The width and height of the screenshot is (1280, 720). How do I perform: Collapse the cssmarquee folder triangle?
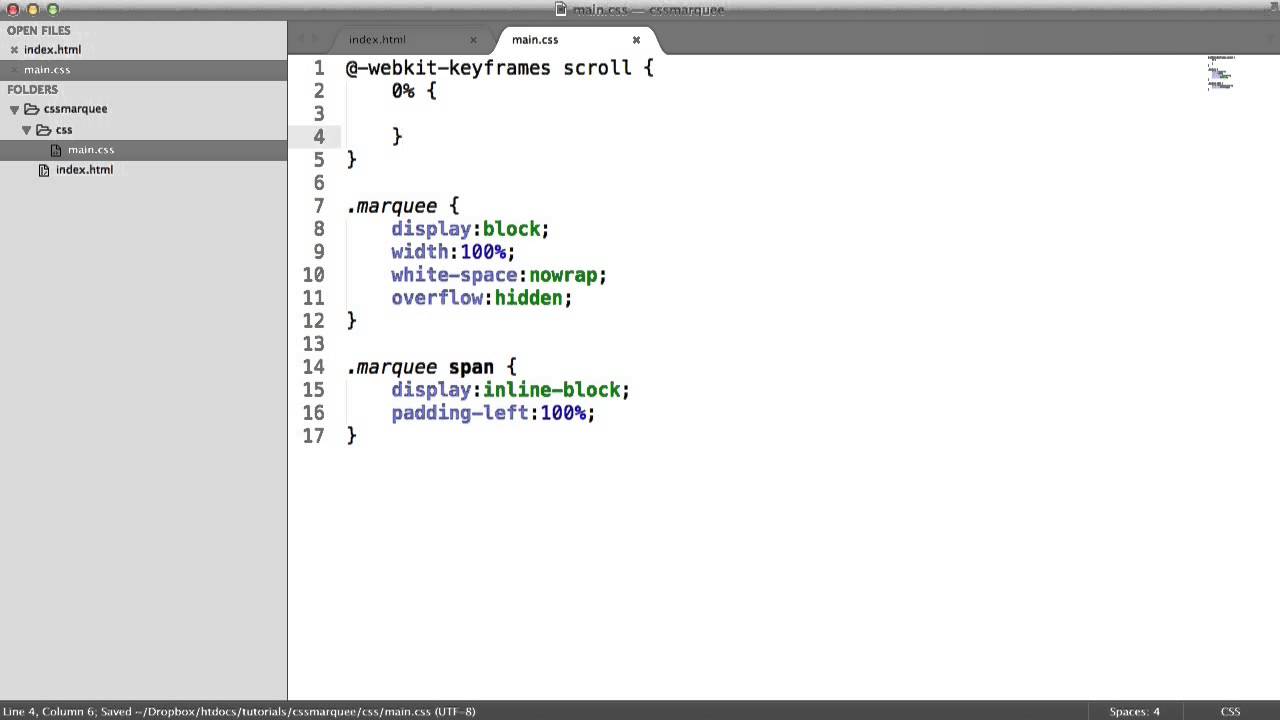(14, 109)
